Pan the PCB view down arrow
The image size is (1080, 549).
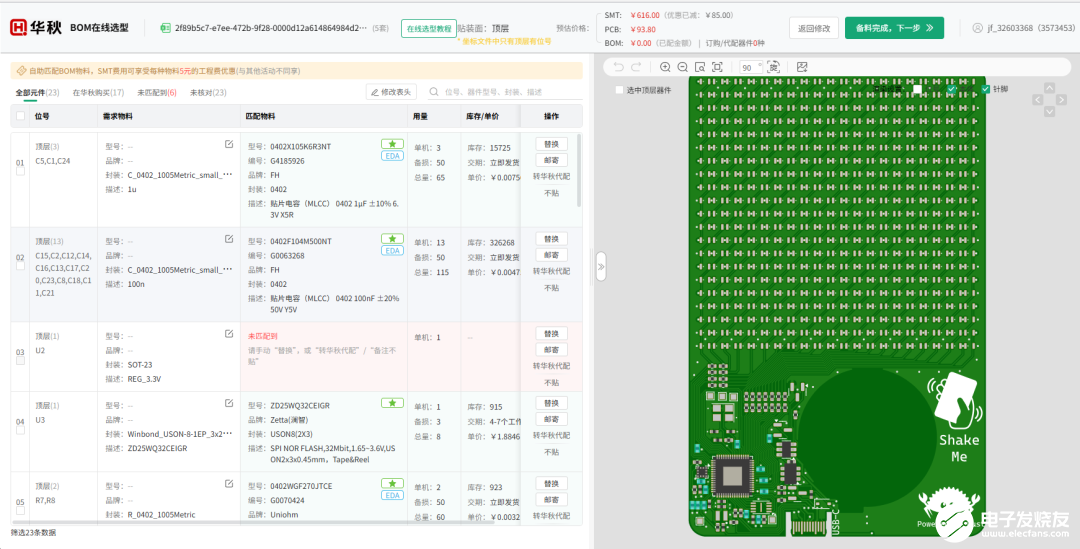(x=1049, y=112)
